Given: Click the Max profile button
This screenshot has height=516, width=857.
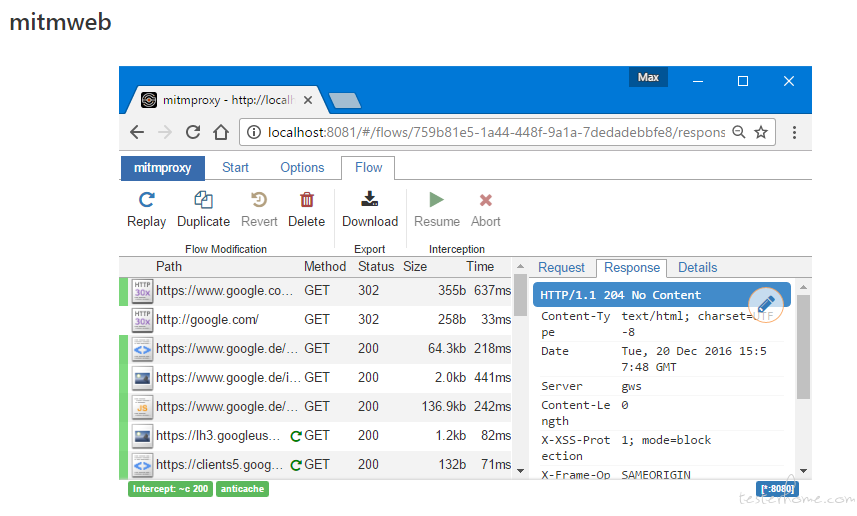Looking at the screenshot, I should pyautogui.click(x=648, y=77).
